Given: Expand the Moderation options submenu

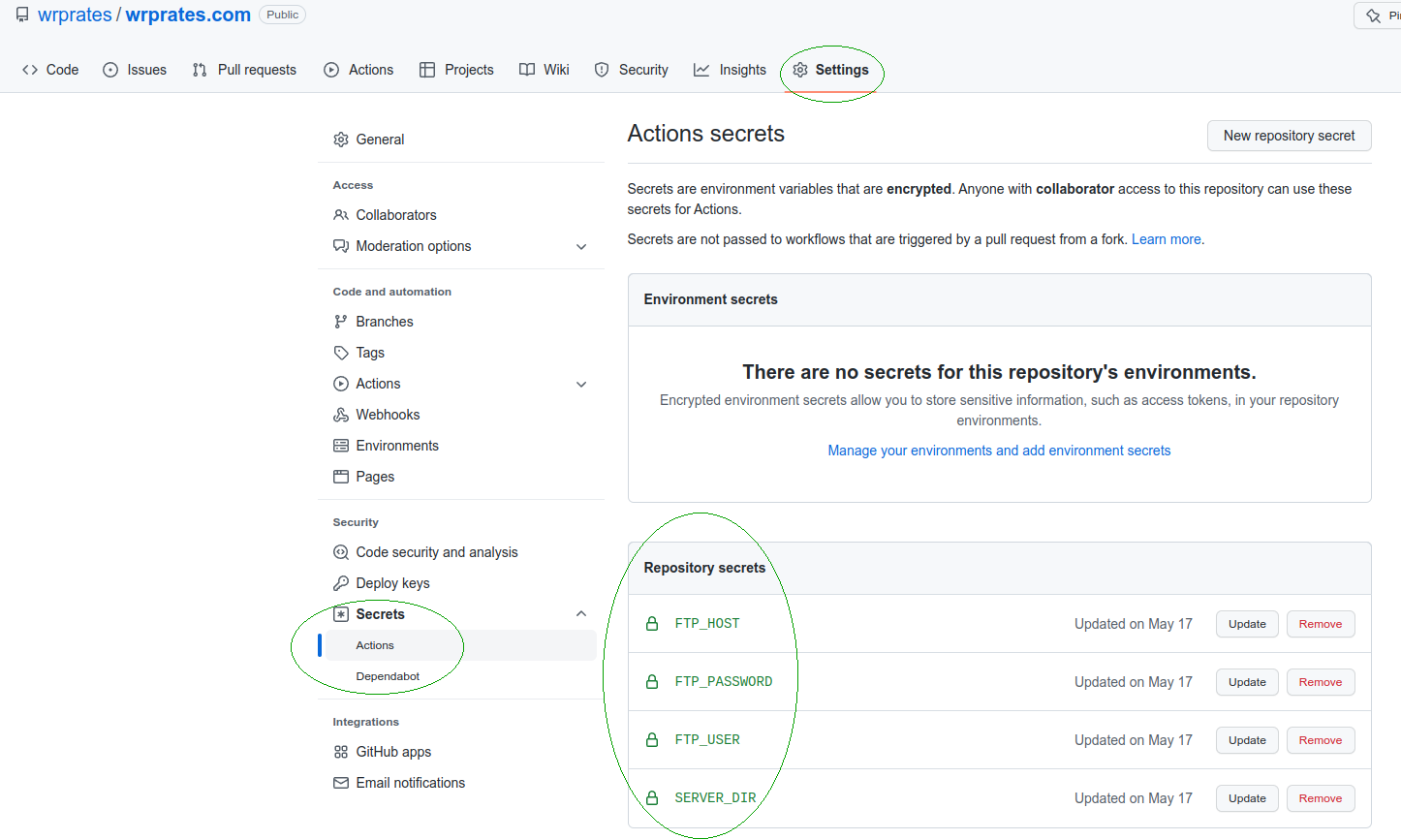Looking at the screenshot, I should click(x=581, y=247).
